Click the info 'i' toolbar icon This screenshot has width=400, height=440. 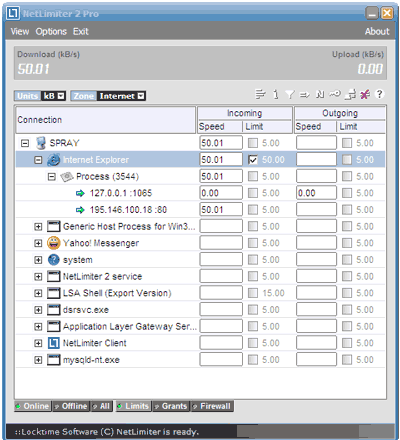276,95
